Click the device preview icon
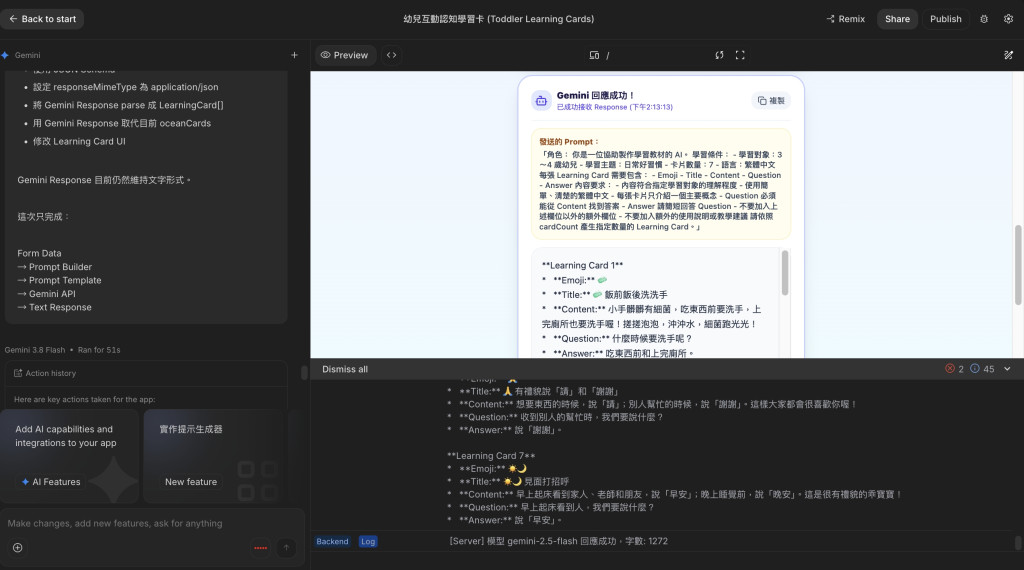 click(594, 55)
